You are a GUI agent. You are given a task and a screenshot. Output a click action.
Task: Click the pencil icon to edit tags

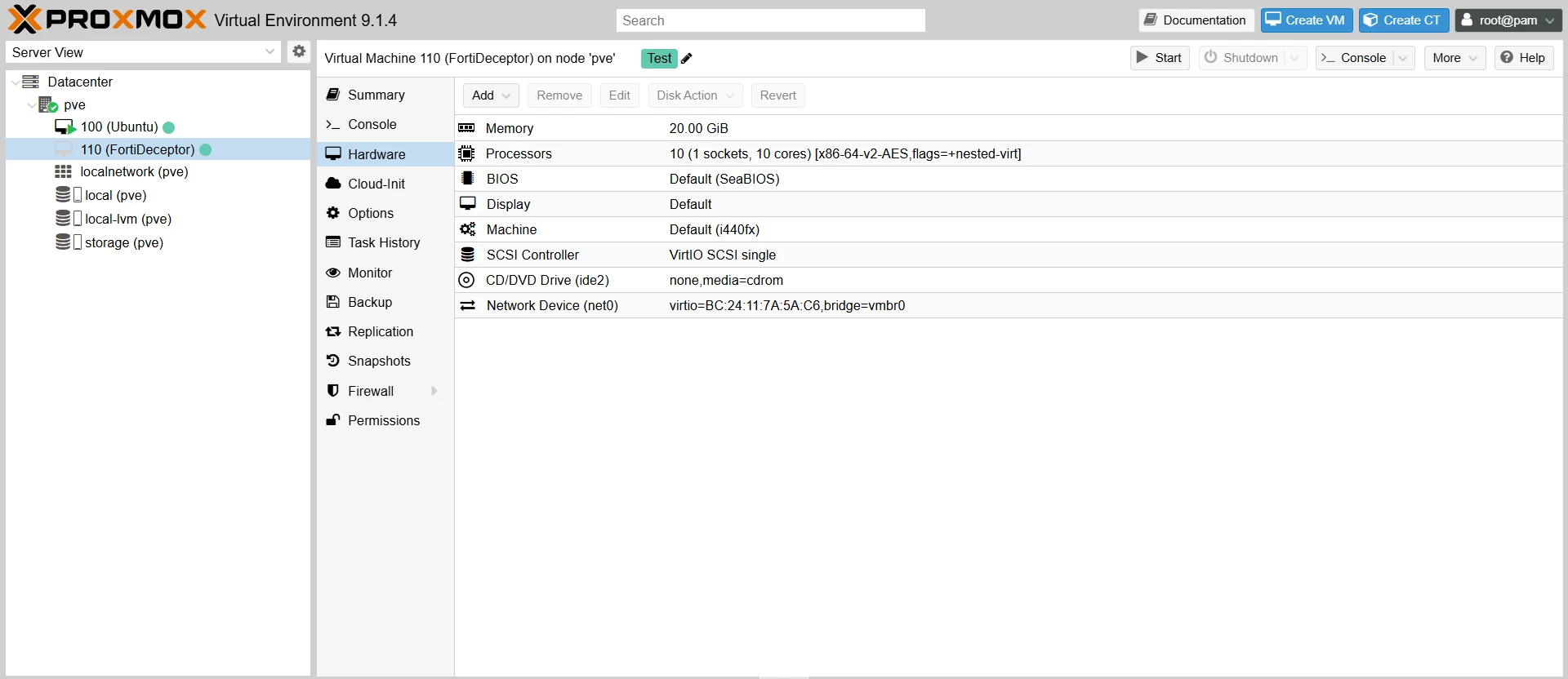(x=687, y=58)
